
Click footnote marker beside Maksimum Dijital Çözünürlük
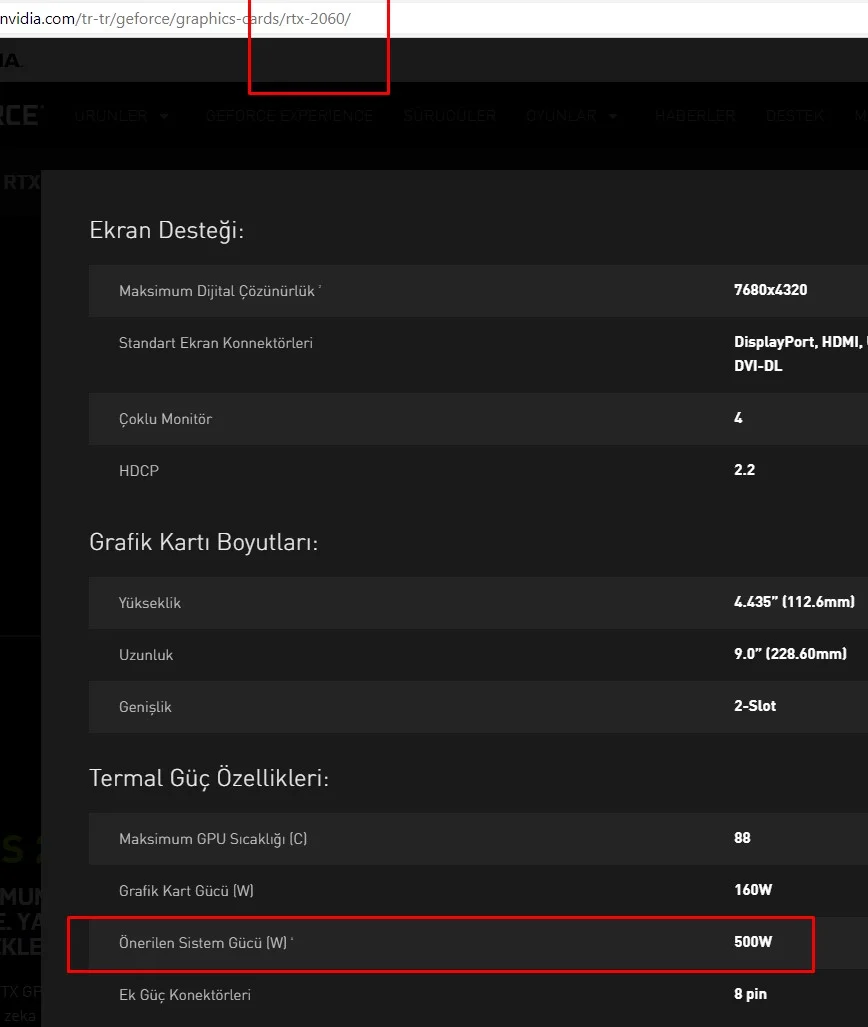coord(320,288)
